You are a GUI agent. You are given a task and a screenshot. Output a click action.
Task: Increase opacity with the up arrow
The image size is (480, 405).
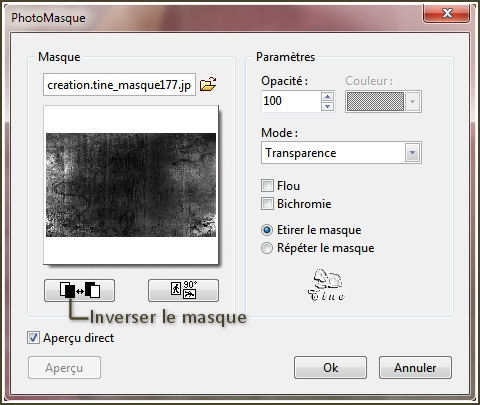coord(327,97)
